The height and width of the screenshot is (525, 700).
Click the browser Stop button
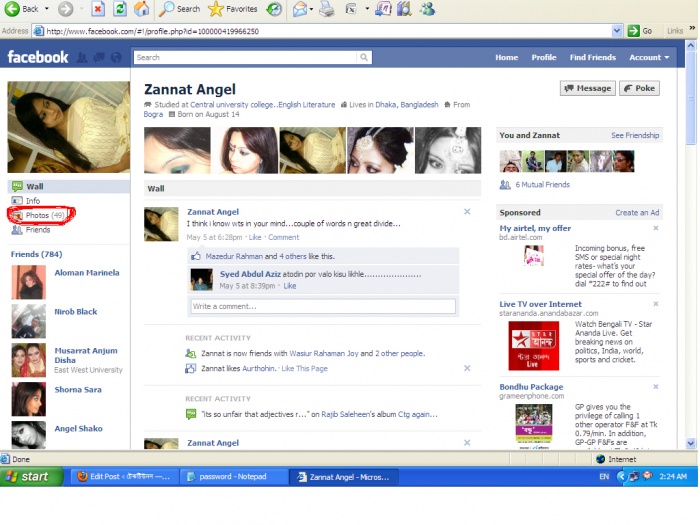click(x=98, y=9)
